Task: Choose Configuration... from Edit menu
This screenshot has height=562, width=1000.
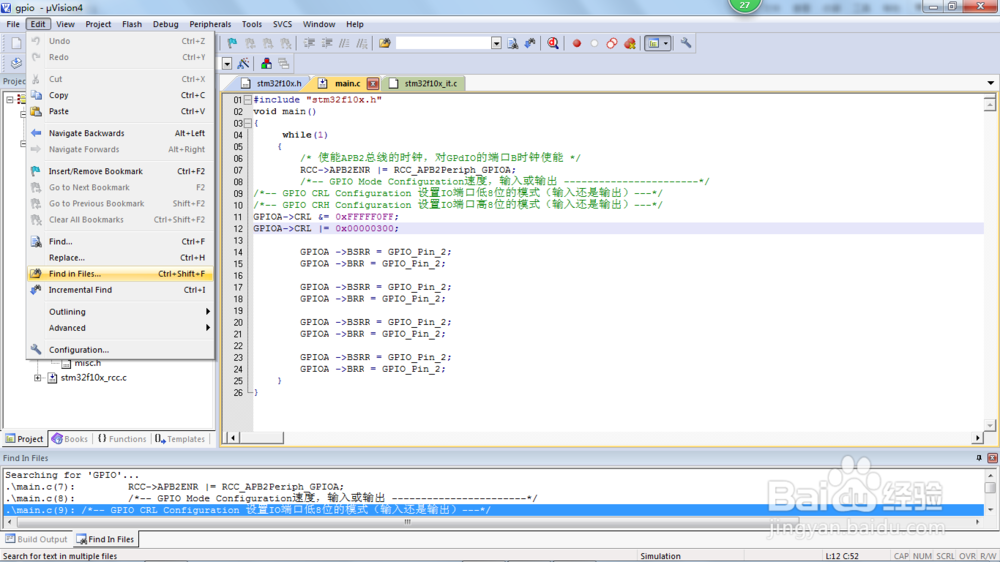Action: click(121, 350)
